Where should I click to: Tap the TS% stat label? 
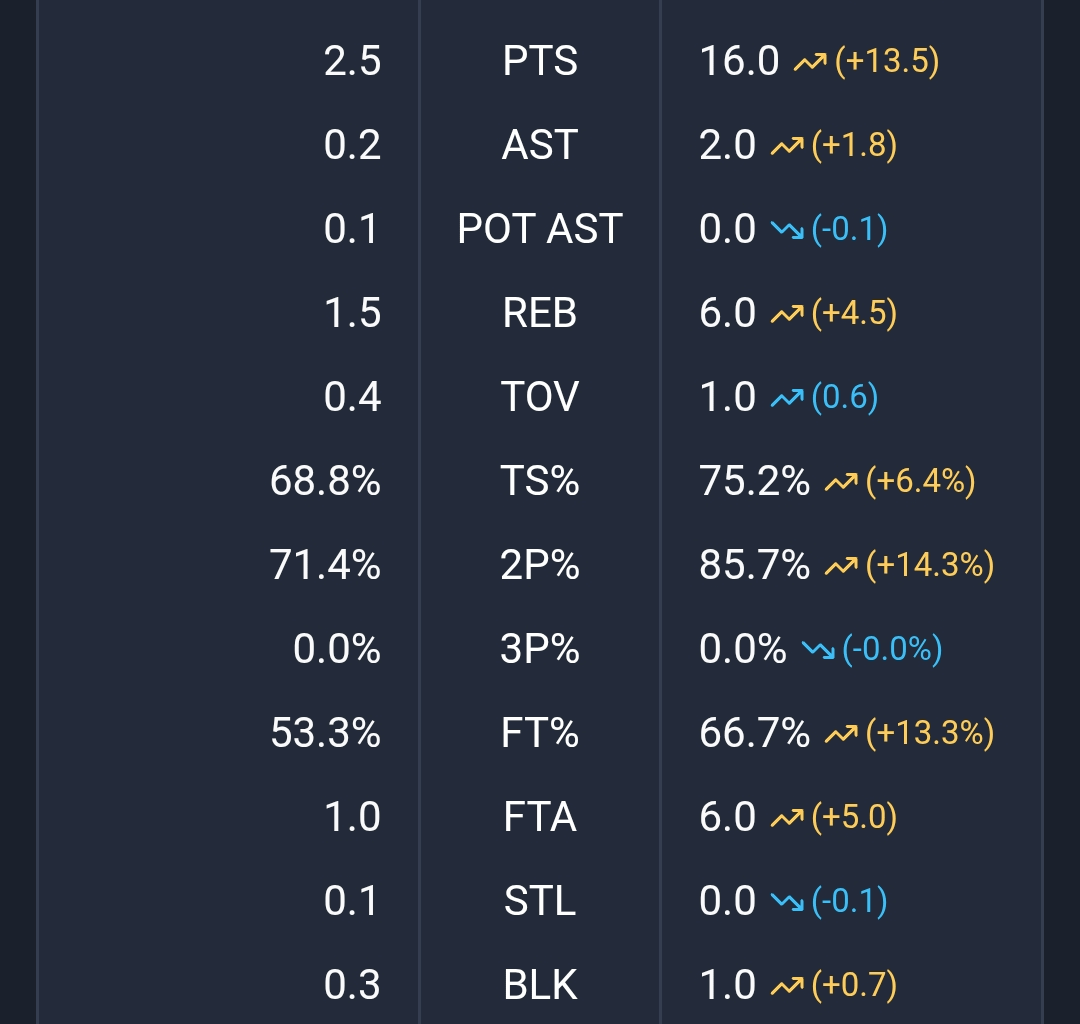pyautogui.click(x=540, y=482)
